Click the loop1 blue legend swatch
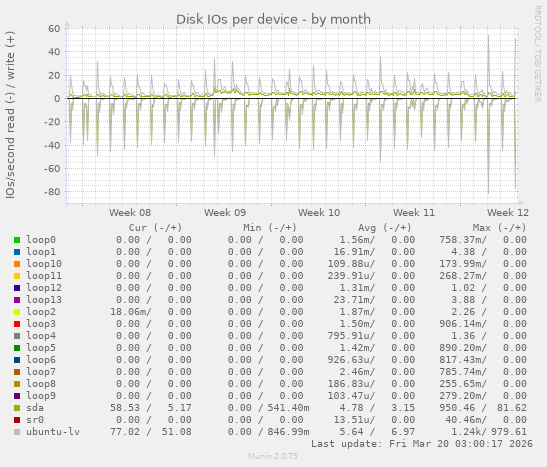This screenshot has height=467, width=547. coord(17,252)
